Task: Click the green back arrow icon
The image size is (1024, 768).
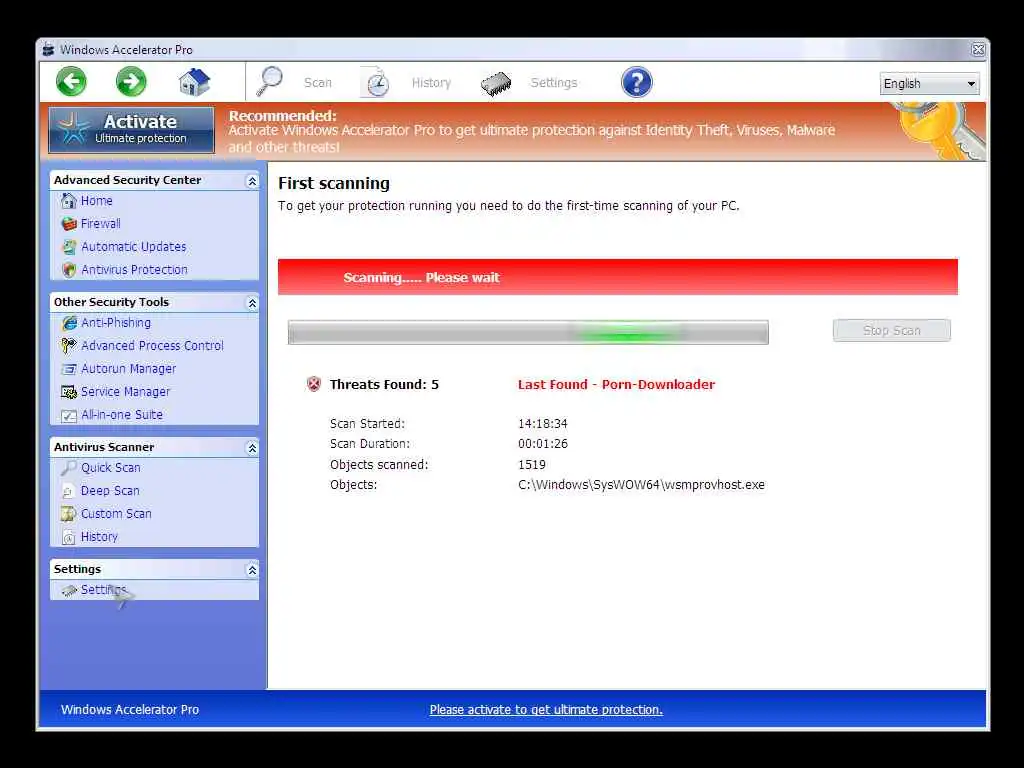Action: click(x=71, y=82)
